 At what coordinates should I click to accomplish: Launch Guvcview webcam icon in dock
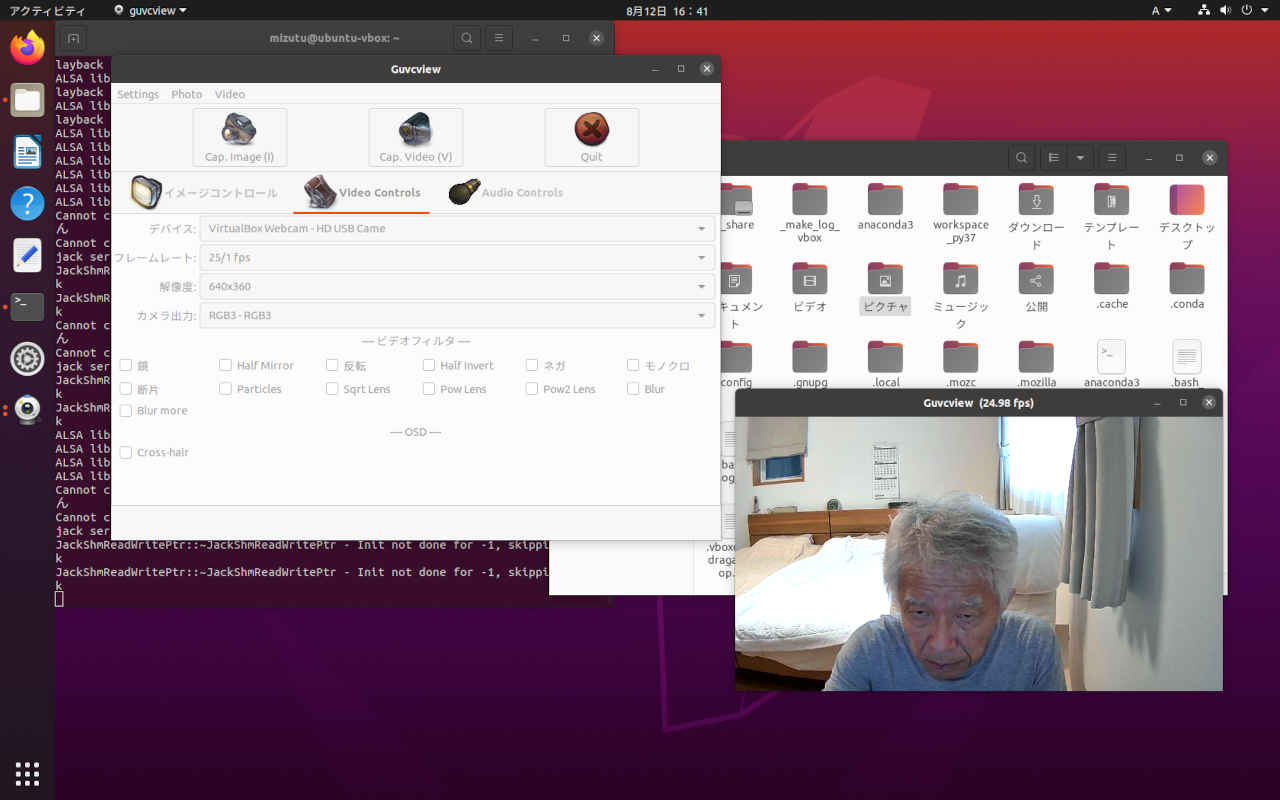pos(27,409)
